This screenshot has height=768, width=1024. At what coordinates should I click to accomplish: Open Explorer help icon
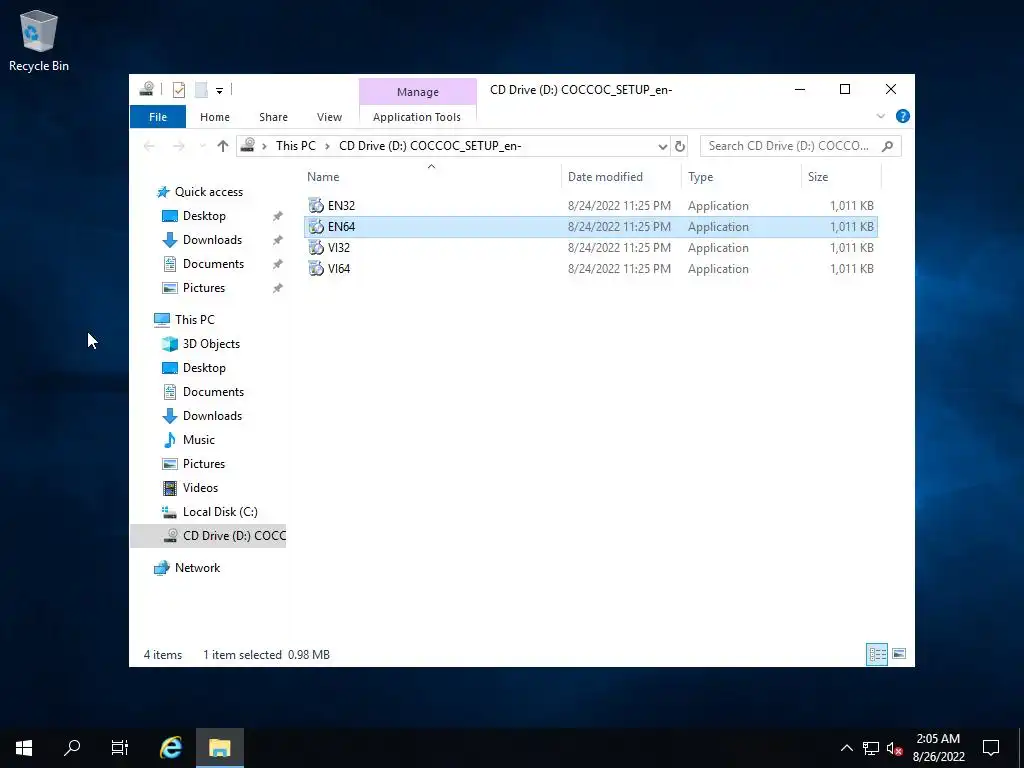point(903,116)
